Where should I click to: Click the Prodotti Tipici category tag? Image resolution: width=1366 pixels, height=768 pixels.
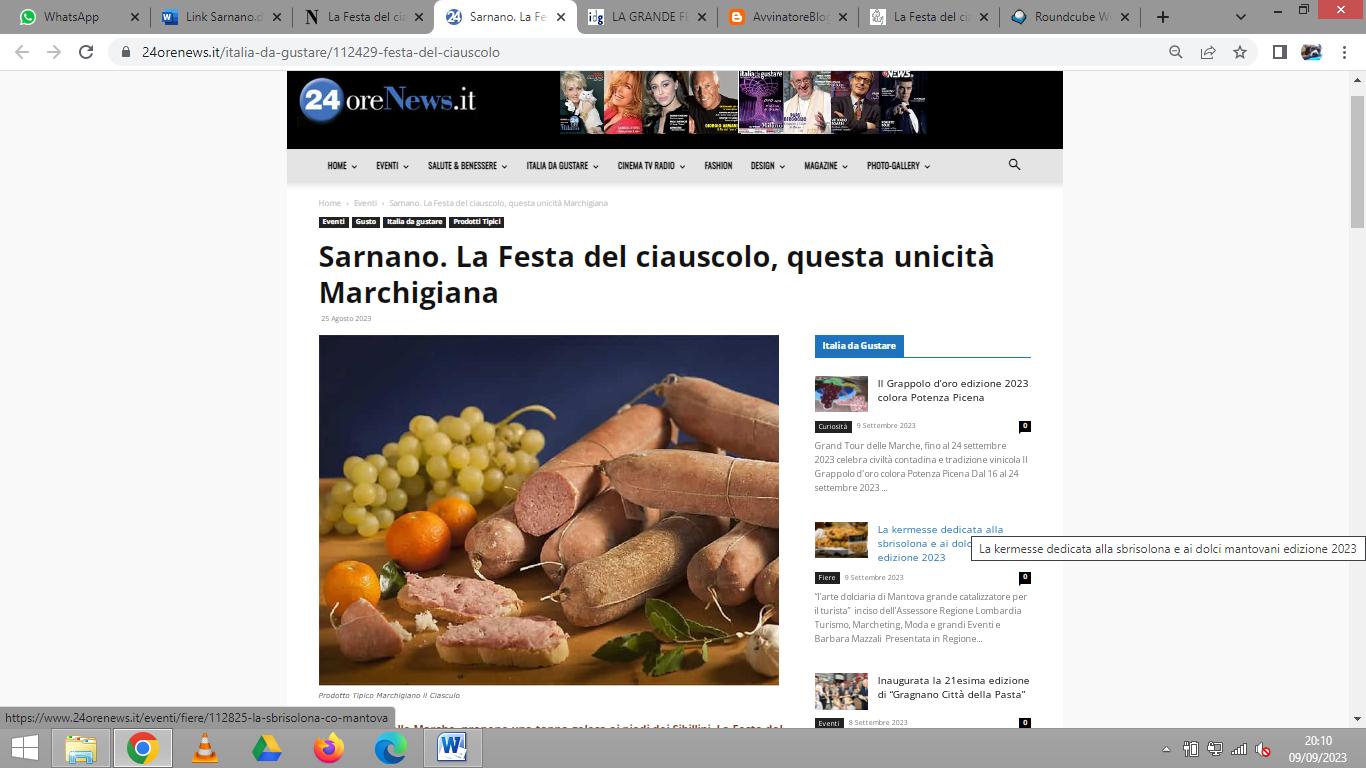pyautogui.click(x=477, y=222)
